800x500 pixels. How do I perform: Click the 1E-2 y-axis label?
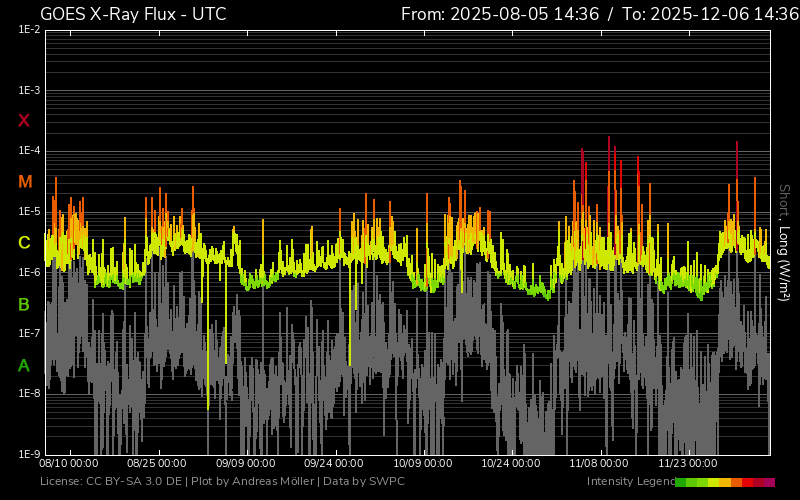pos(29,30)
